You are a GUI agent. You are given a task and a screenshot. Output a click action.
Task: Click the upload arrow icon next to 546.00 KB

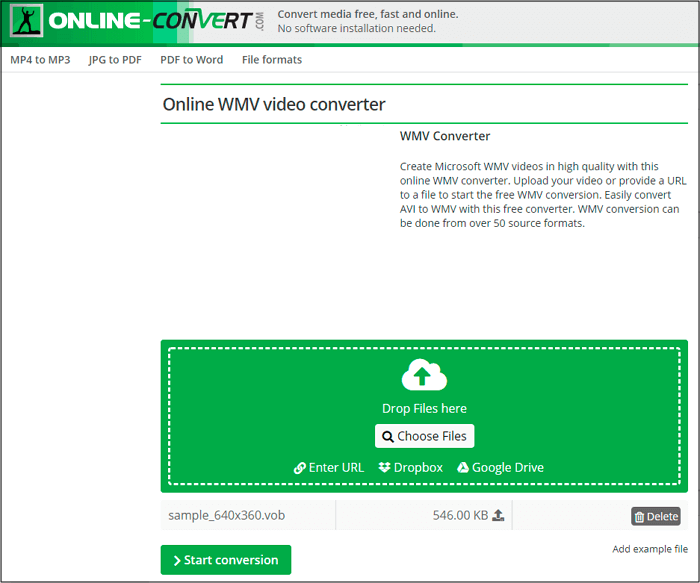pos(498,516)
